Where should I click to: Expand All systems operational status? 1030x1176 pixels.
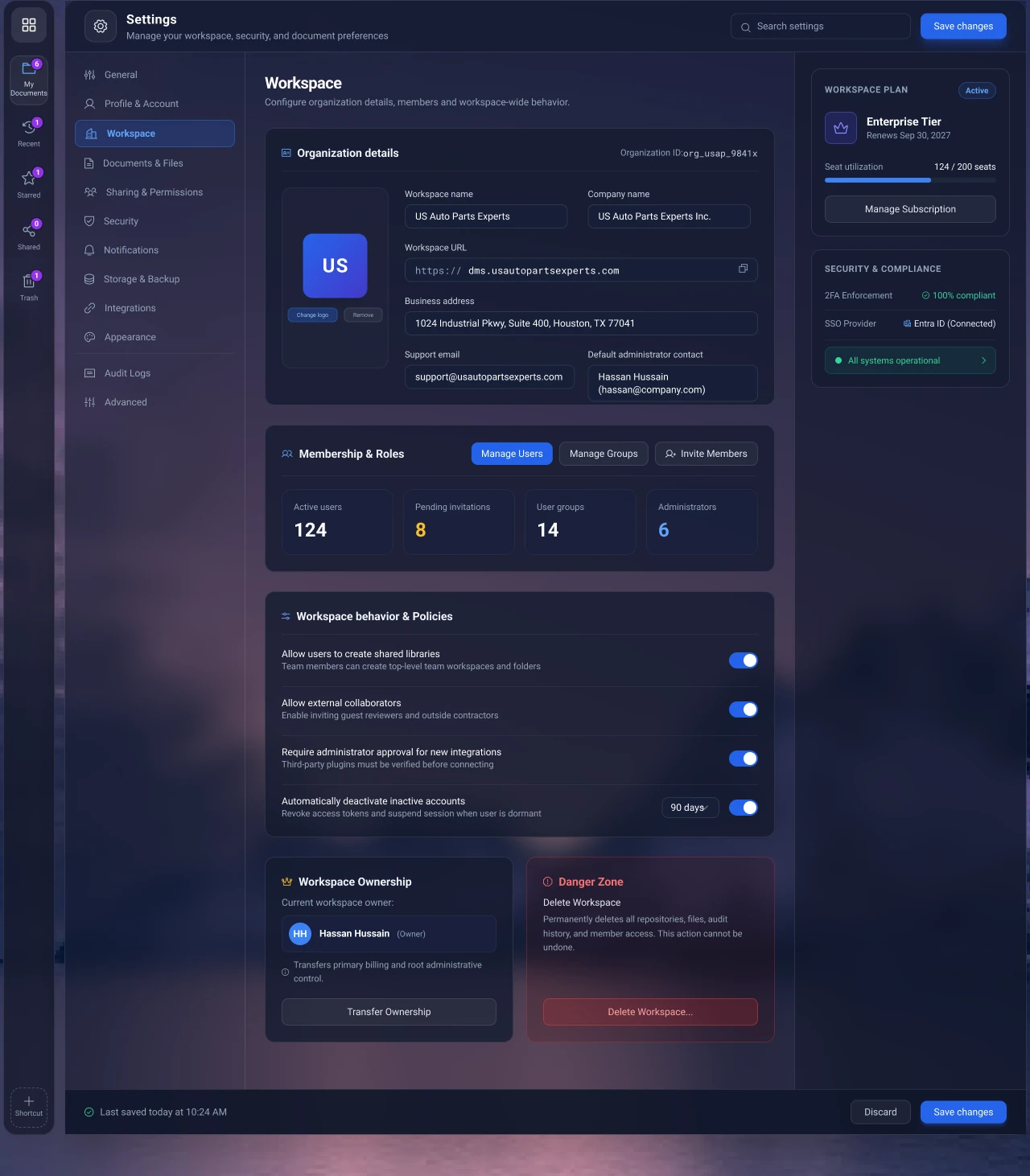pyautogui.click(x=910, y=360)
